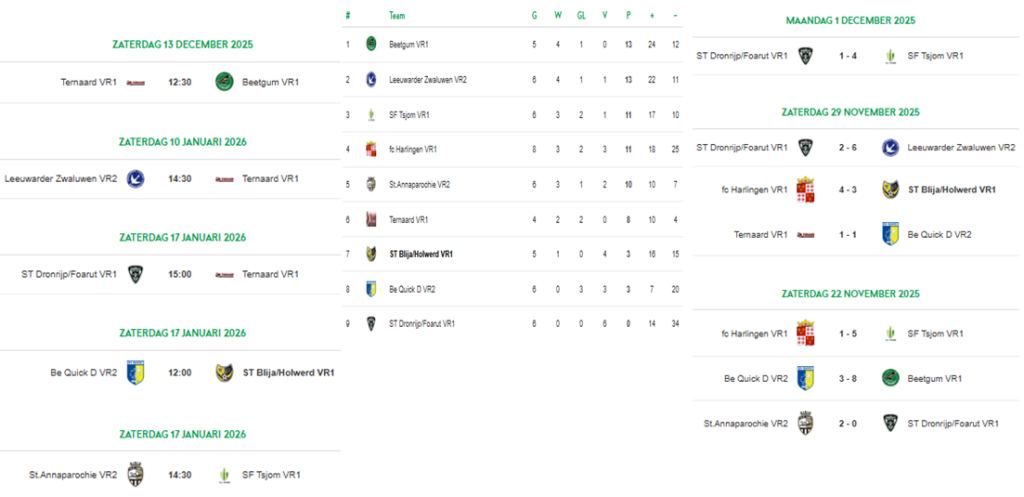1024x497 pixels.
Task: Click ST Dronrijp/Foarut logo in 1 December result
Action: (x=805, y=56)
